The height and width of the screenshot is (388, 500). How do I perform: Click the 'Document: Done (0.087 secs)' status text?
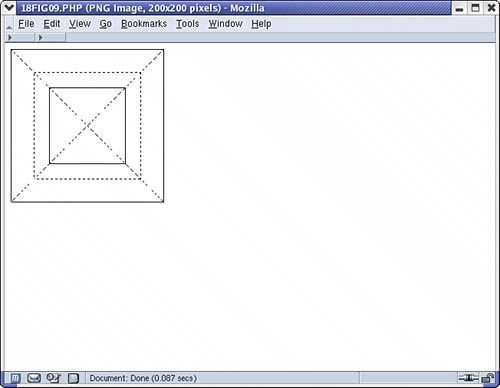click(x=143, y=378)
